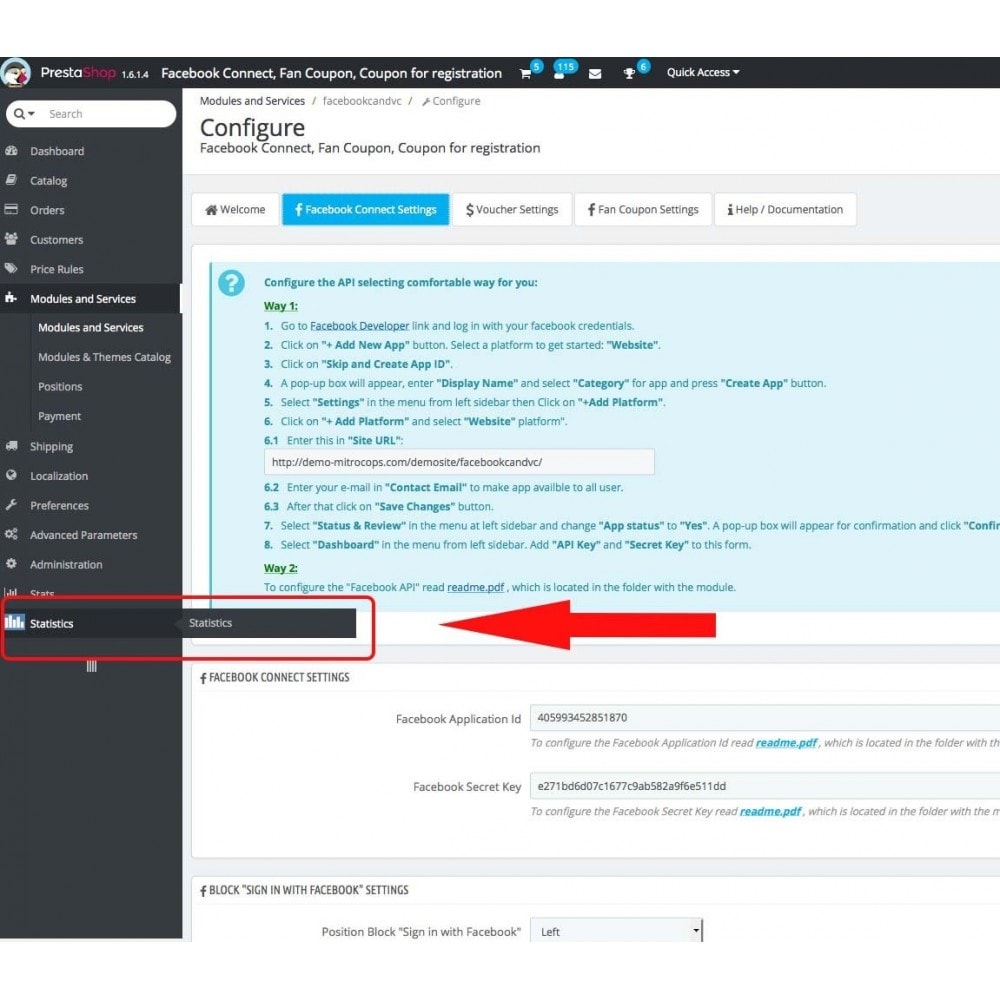Click the Administration gear icon

point(11,564)
